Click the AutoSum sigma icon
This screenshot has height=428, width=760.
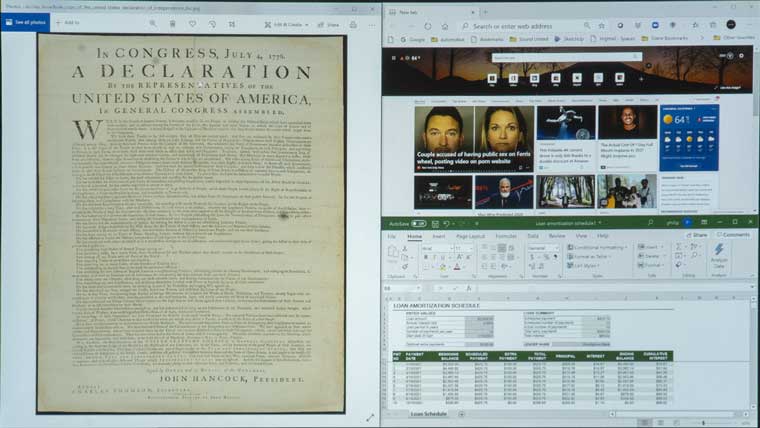pyautogui.click(x=678, y=247)
